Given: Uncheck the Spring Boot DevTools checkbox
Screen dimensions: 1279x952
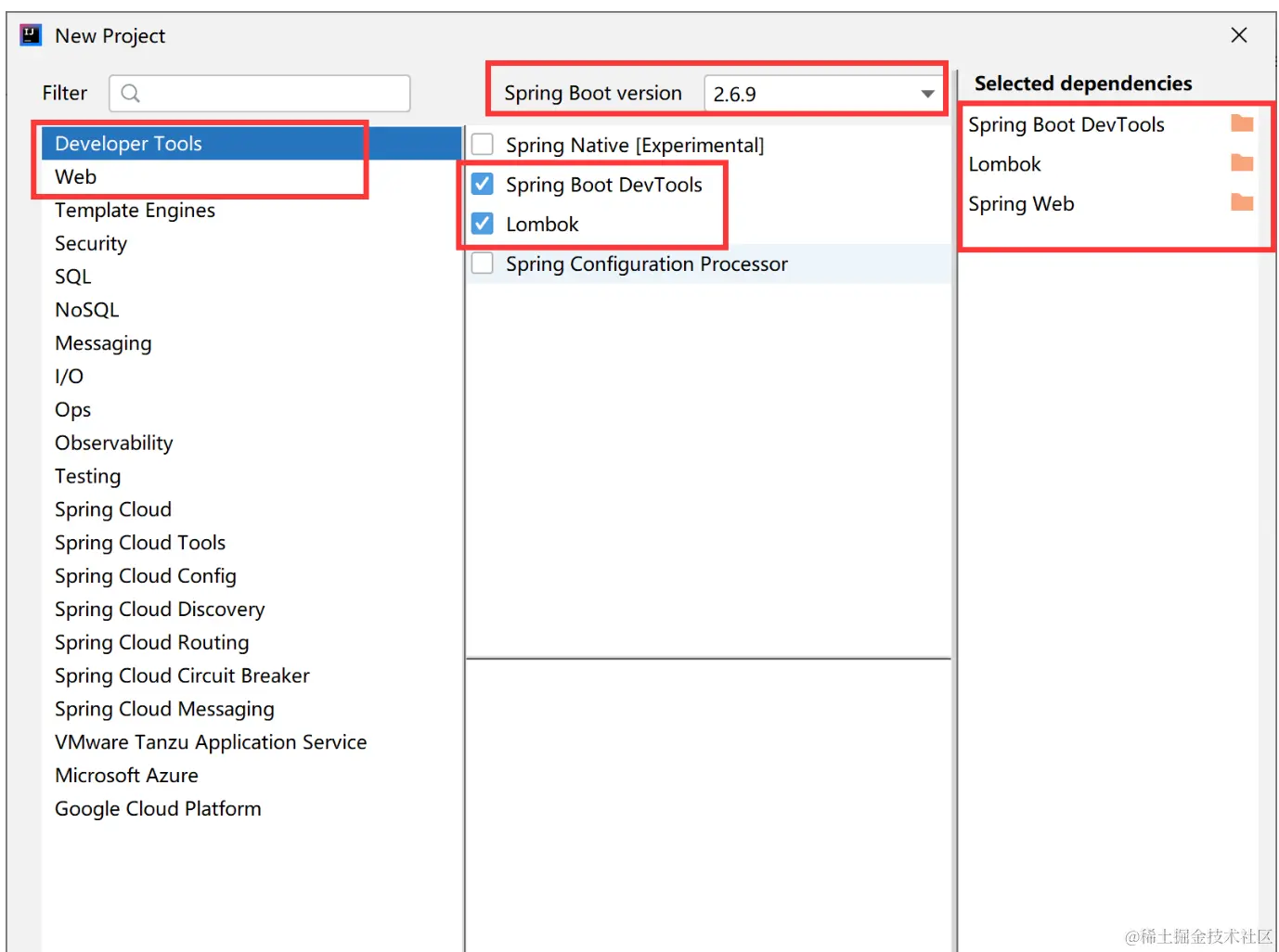Looking at the screenshot, I should coord(483,184).
